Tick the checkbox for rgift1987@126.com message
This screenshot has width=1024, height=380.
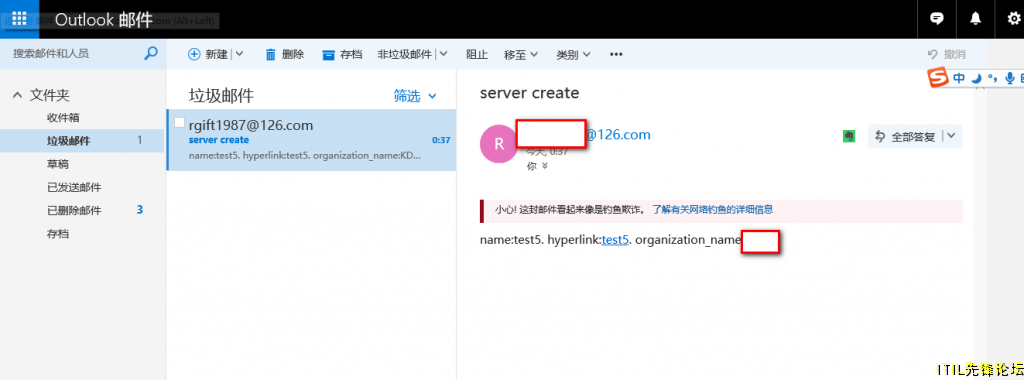click(x=180, y=123)
